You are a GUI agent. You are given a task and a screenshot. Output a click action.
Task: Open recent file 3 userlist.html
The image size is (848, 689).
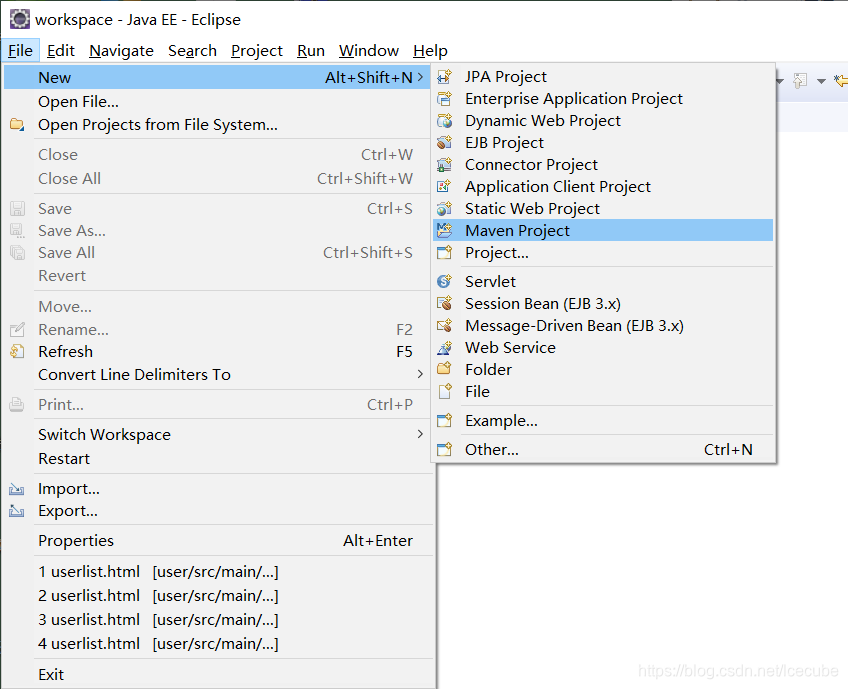click(217, 619)
